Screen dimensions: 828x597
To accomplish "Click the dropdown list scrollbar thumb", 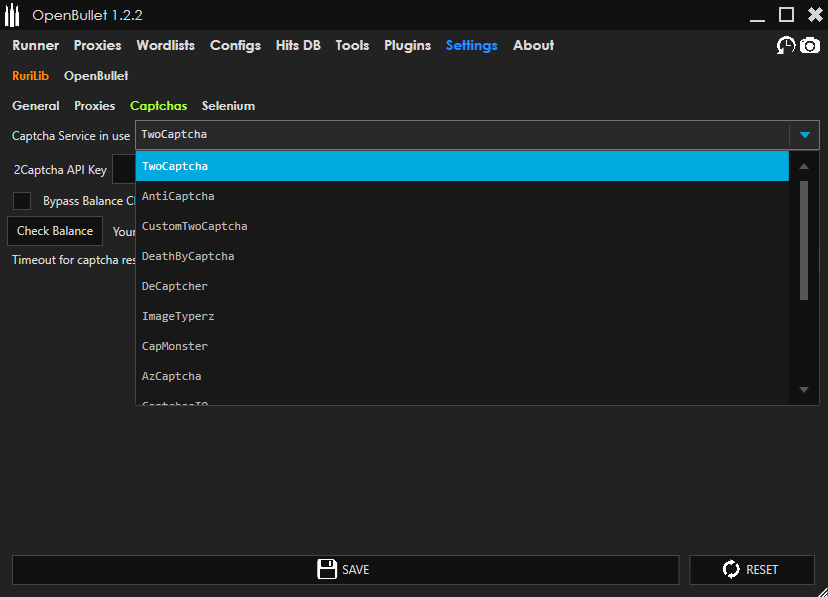I will coord(804,240).
